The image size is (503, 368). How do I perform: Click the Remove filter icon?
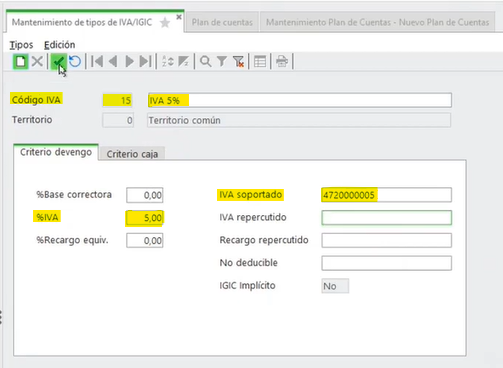click(238, 61)
